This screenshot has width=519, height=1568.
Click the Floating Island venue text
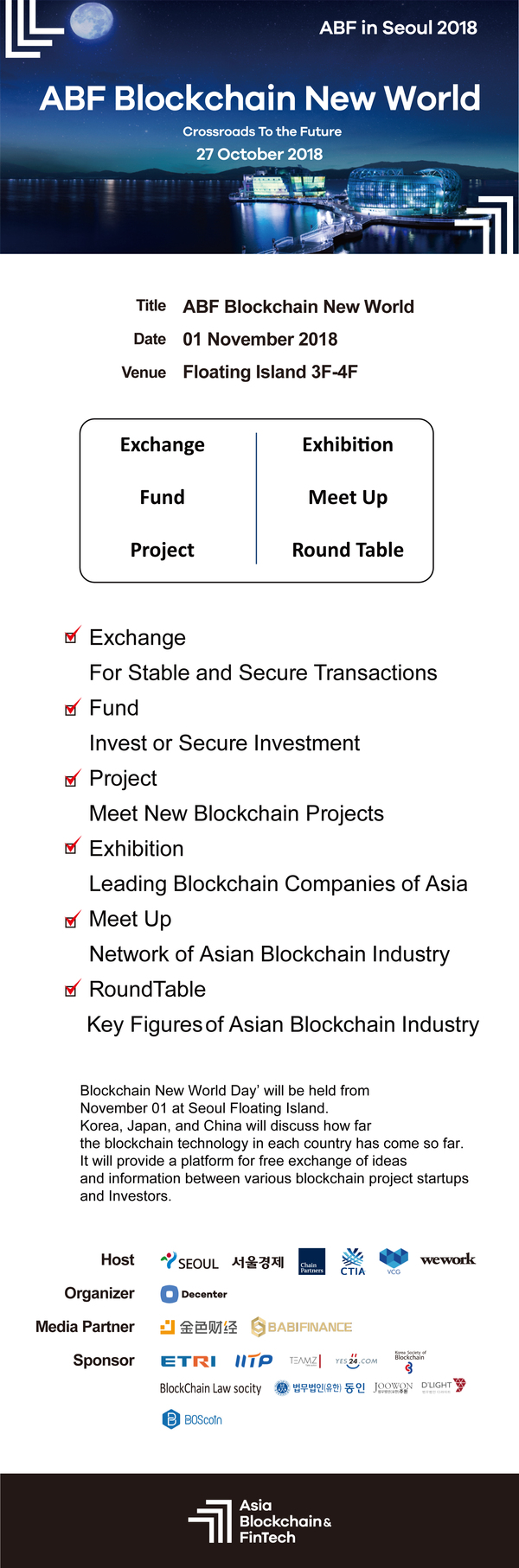coord(270,372)
